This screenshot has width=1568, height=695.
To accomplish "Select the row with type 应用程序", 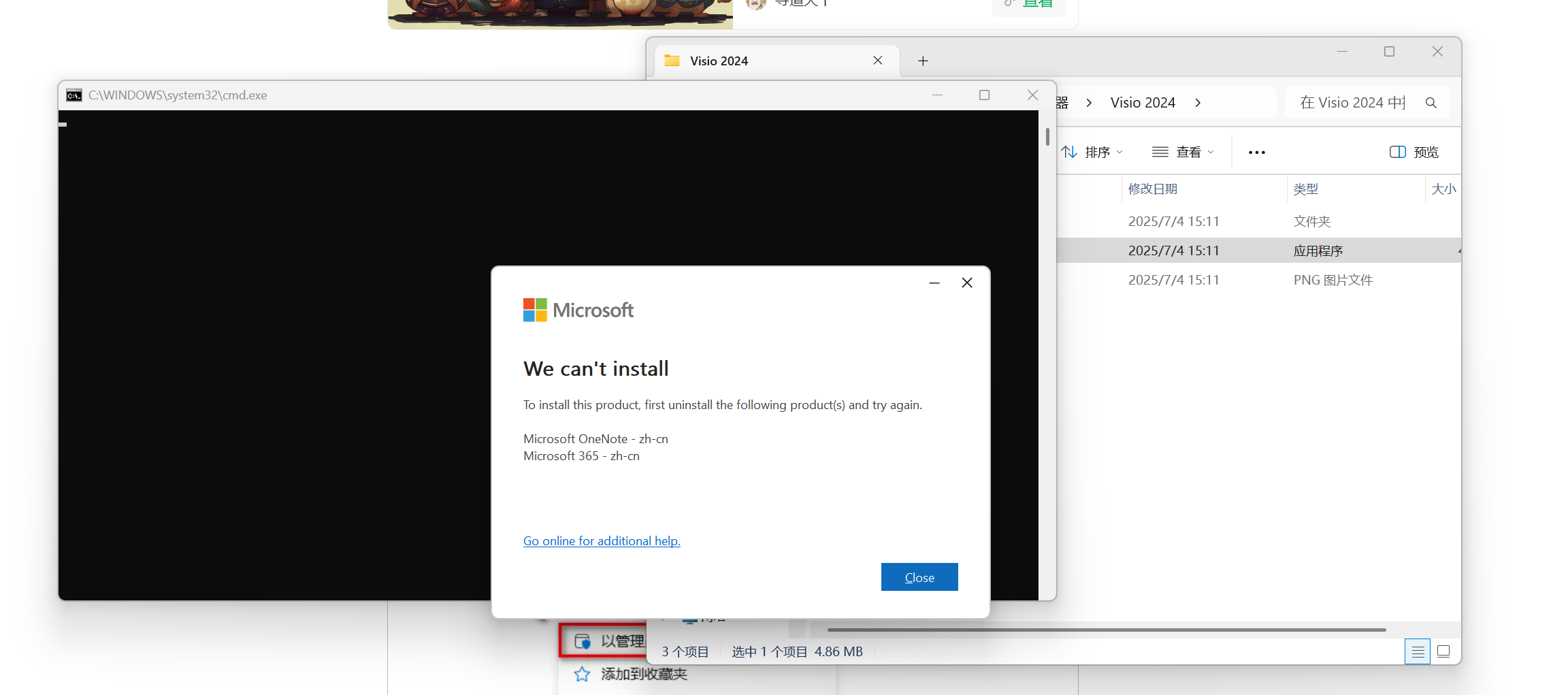I will (x=1259, y=250).
